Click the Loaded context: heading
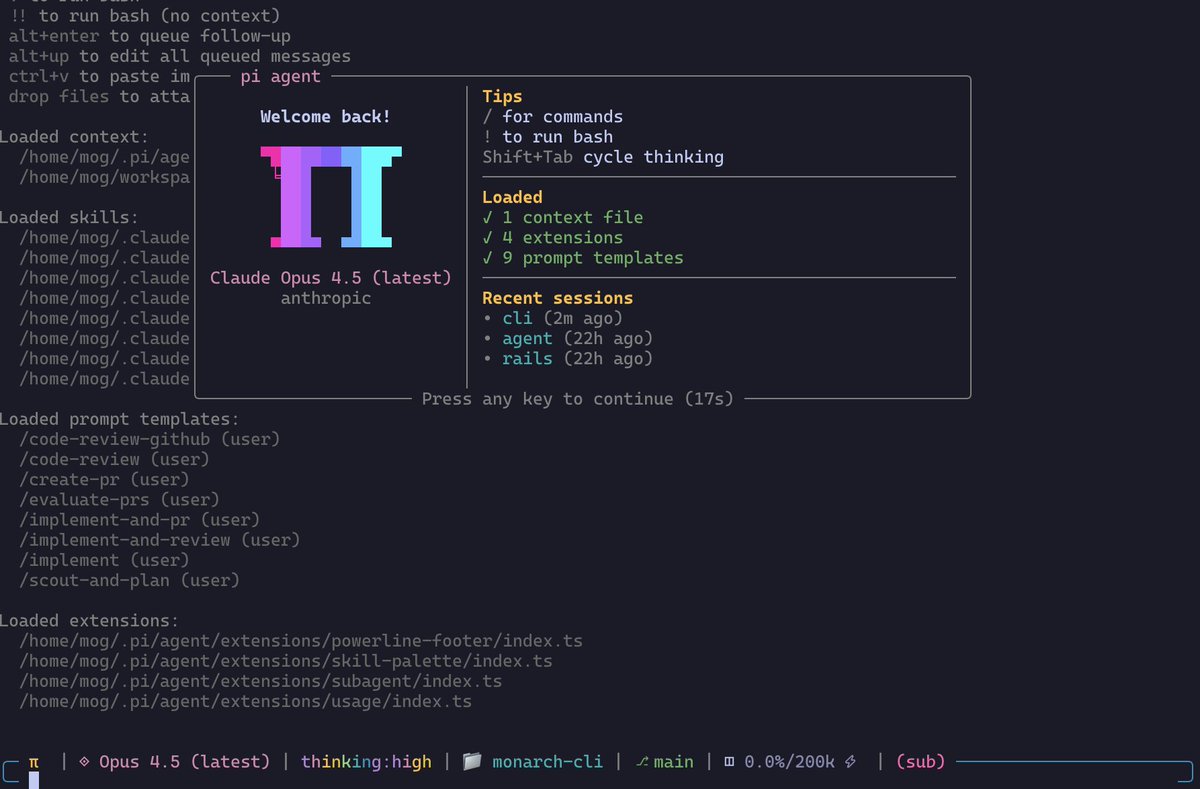The image size is (1200, 789). pyautogui.click(x=75, y=137)
